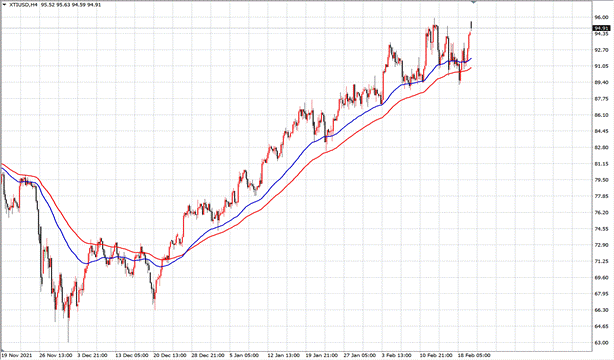Click the dropdown triangle beside XTIUSD,H4

point(4,5)
